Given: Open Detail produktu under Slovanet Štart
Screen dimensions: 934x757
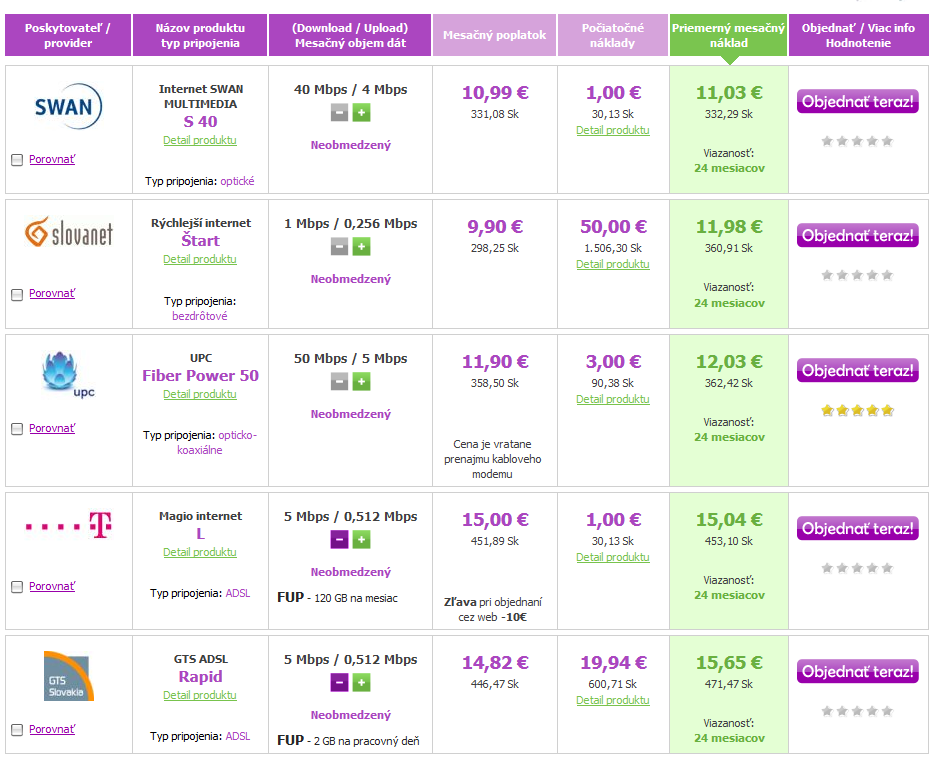Looking at the screenshot, I should click(200, 259).
